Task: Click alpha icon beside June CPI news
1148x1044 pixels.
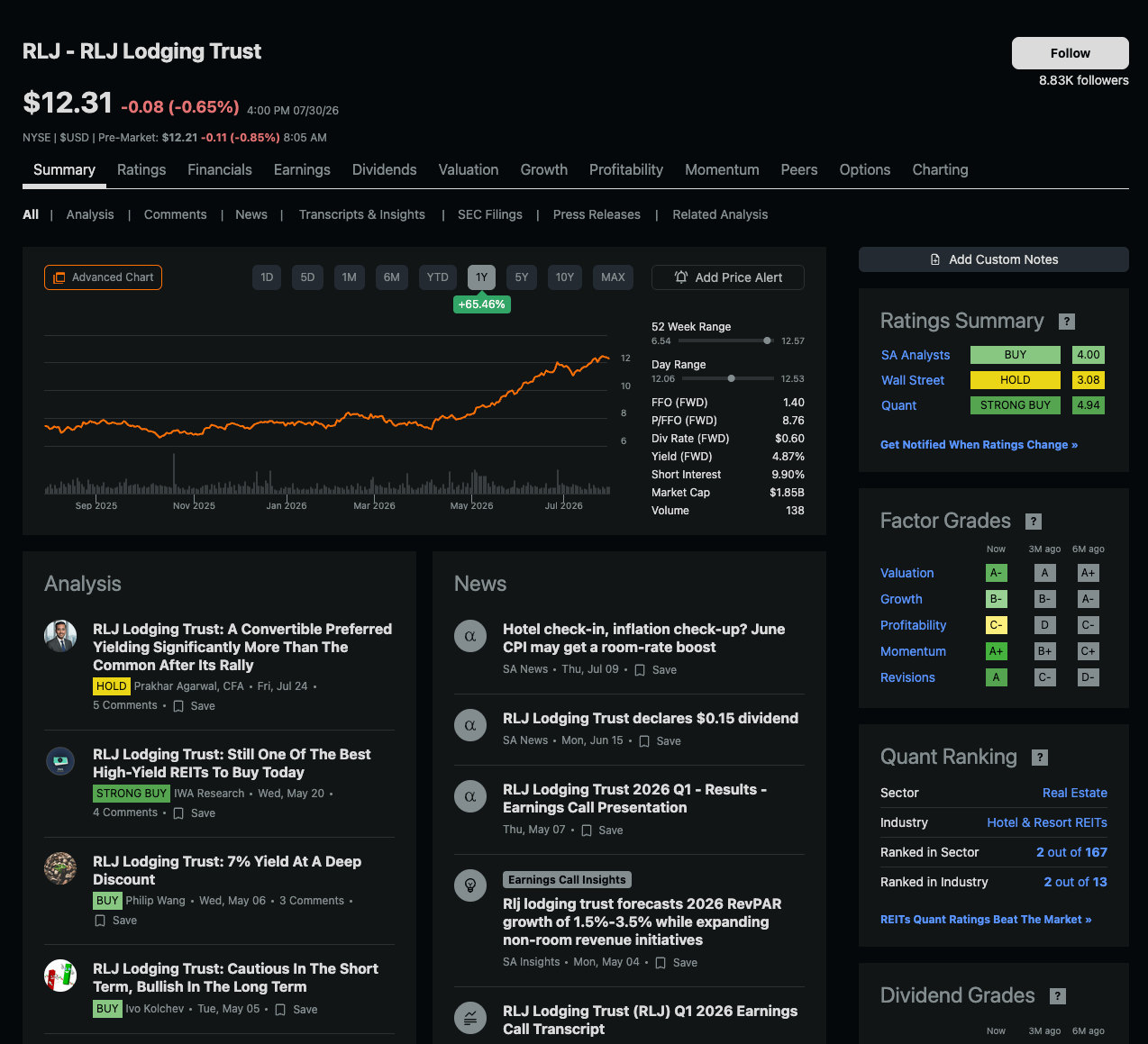Action: tap(470, 636)
